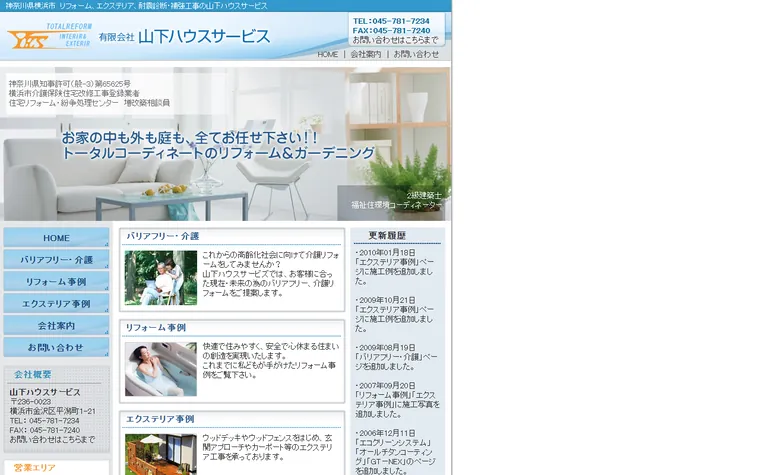760x475 pixels.
Task: Open 会社案内 link in top navigation
Action: coord(366,55)
